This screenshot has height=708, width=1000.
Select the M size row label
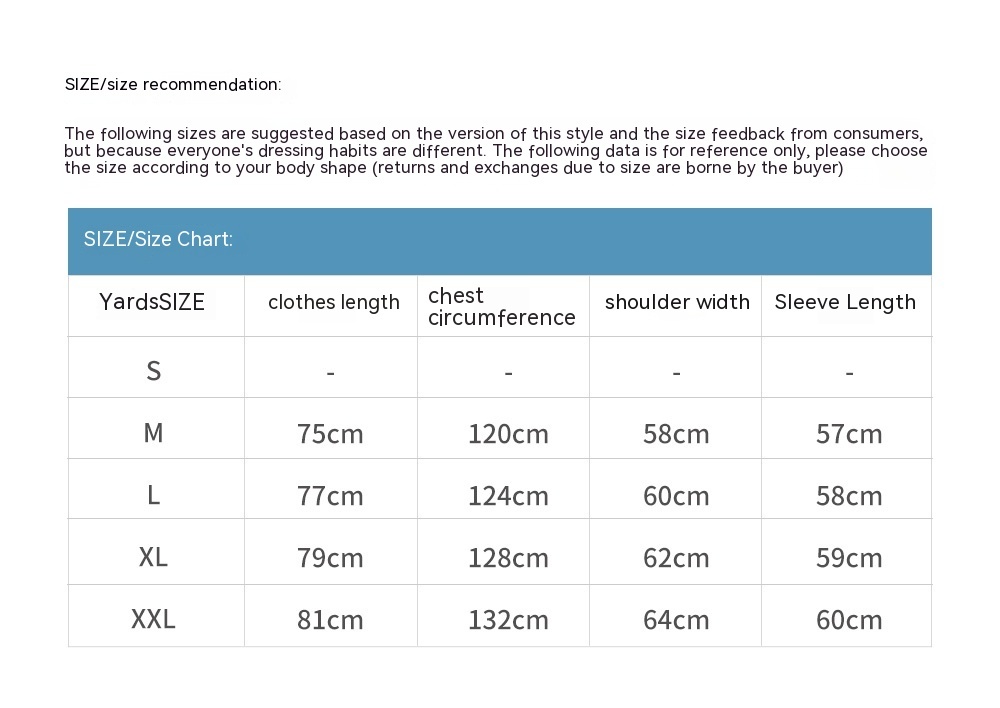coord(153,433)
